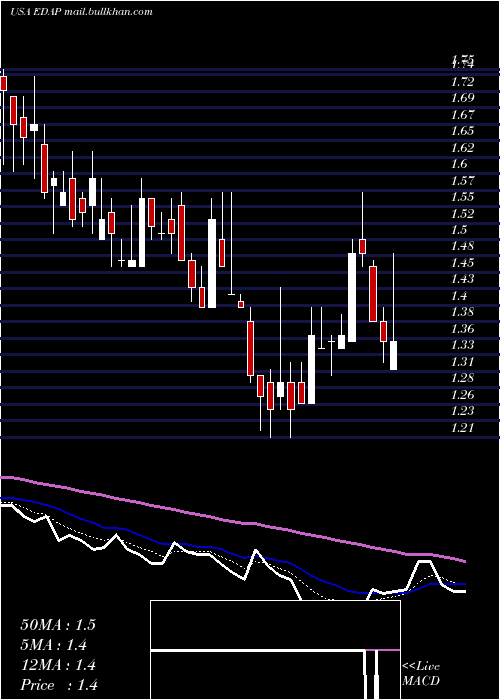The width and height of the screenshot is (500, 700).
Task: Click the 1.21 price axis label
Action: [462, 427]
